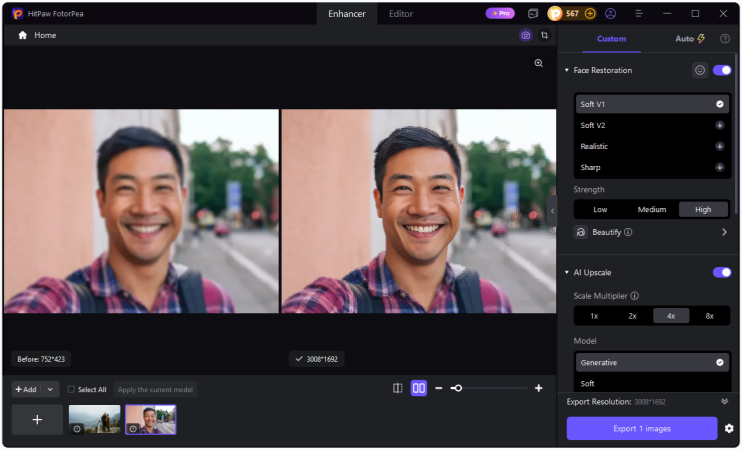The height and width of the screenshot is (450, 742).
Task: Download the Soft V2 model
Action: (719, 125)
